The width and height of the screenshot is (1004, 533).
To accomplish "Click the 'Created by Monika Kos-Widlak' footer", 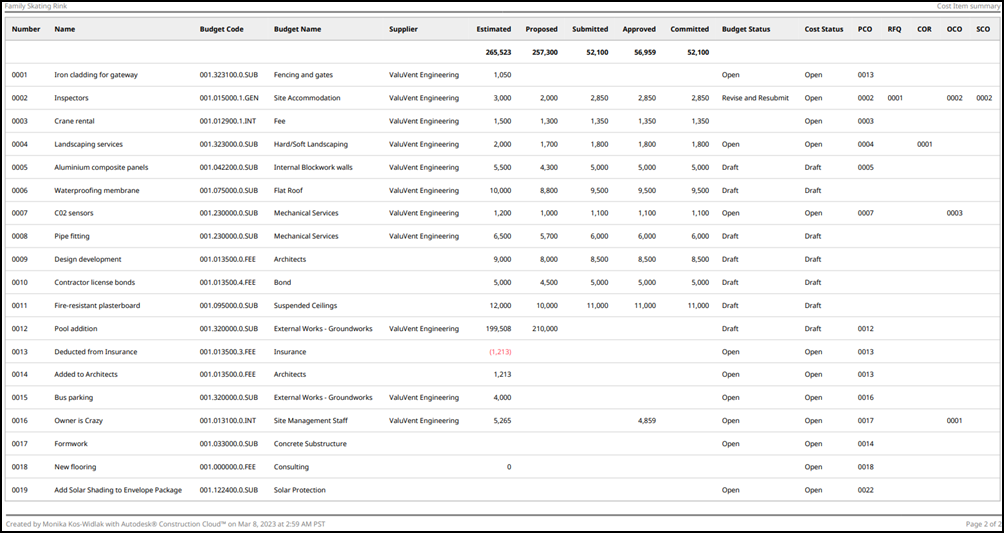I will point(165,524).
